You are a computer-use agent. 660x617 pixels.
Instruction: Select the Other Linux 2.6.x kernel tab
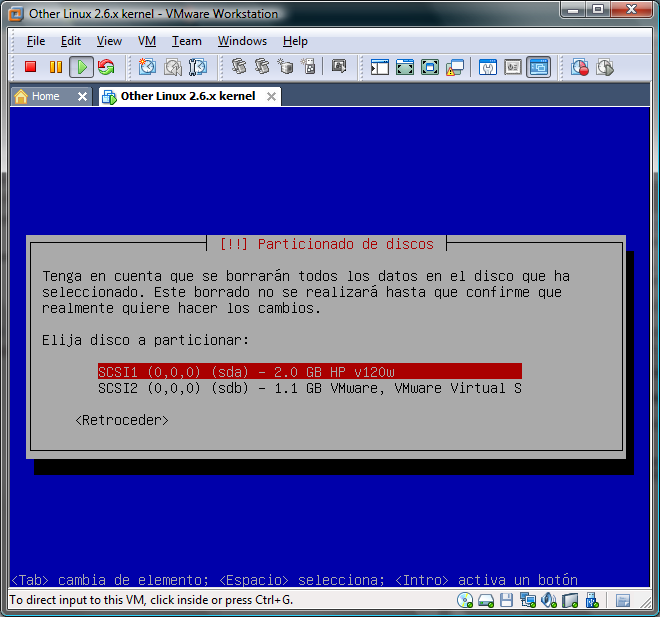coord(188,96)
